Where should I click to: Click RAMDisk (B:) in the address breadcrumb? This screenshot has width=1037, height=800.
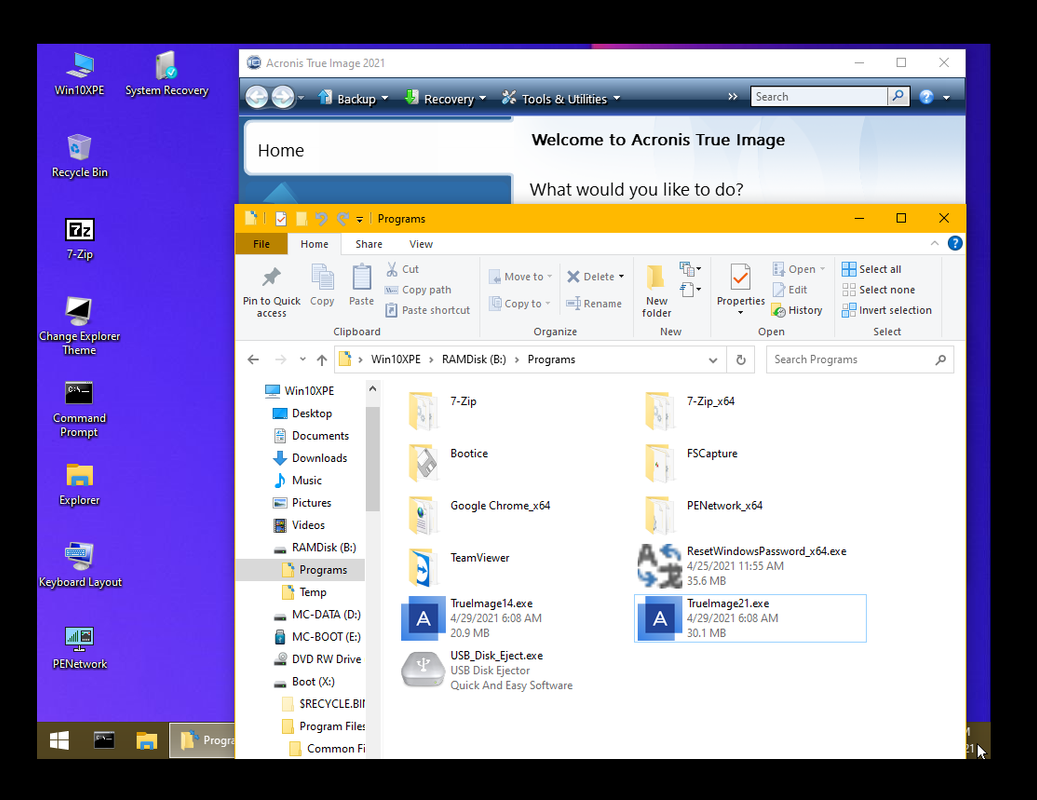tap(474, 360)
